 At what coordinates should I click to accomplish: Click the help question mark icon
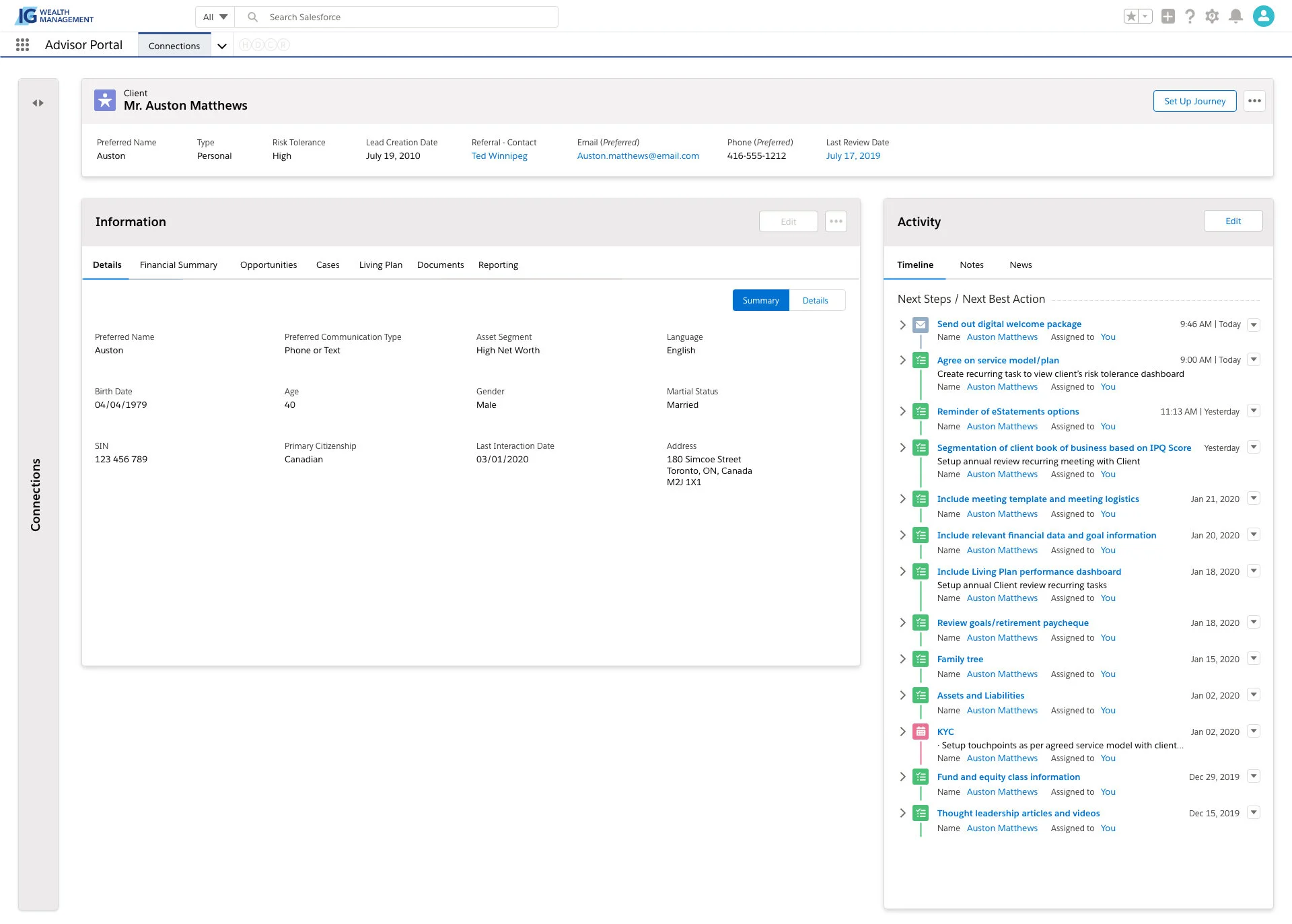1190,16
